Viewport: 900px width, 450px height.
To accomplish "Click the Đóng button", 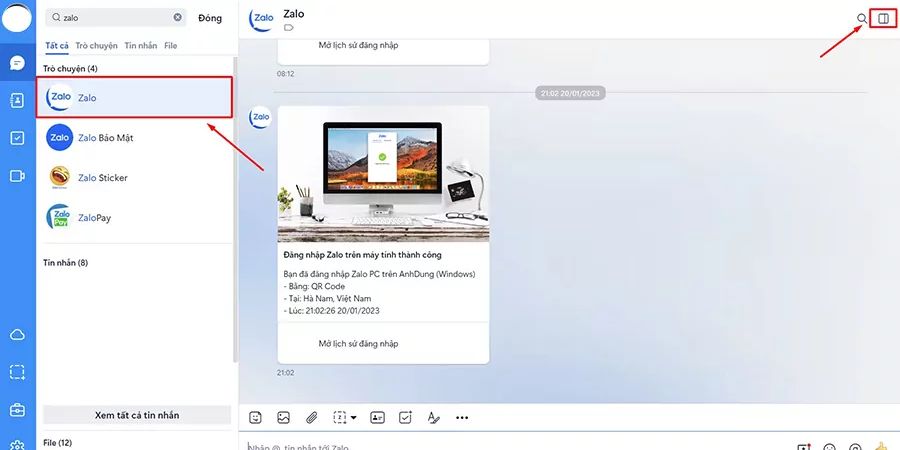I will coord(210,18).
